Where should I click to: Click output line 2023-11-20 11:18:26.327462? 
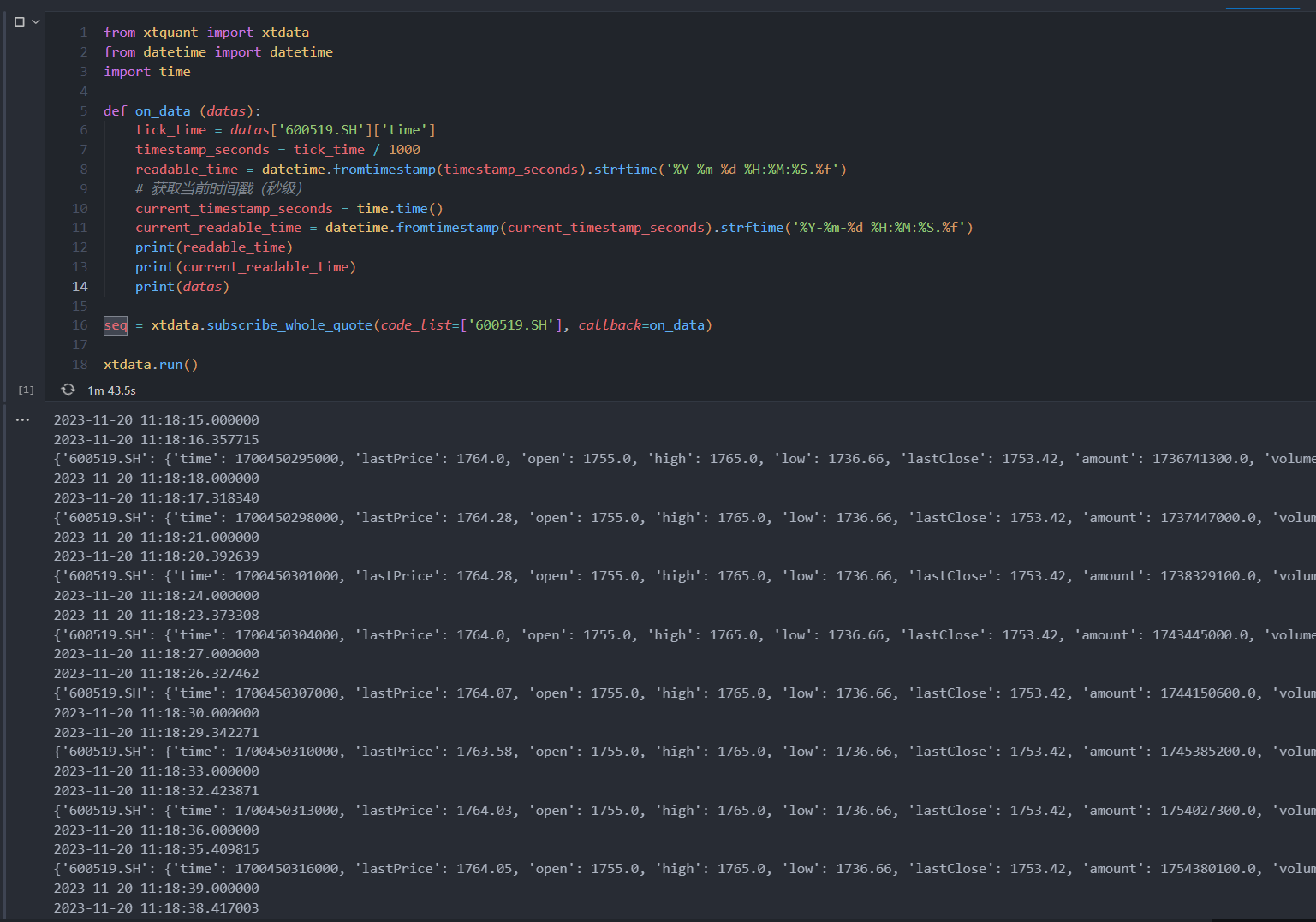click(x=157, y=674)
